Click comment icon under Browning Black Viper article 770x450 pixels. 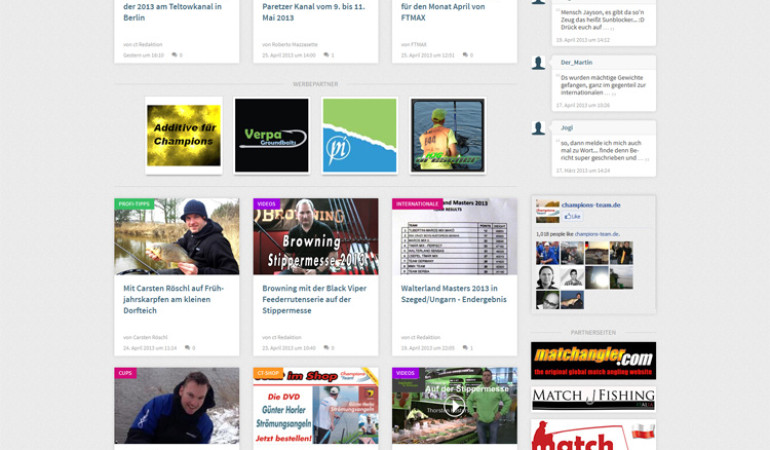(x=326, y=348)
